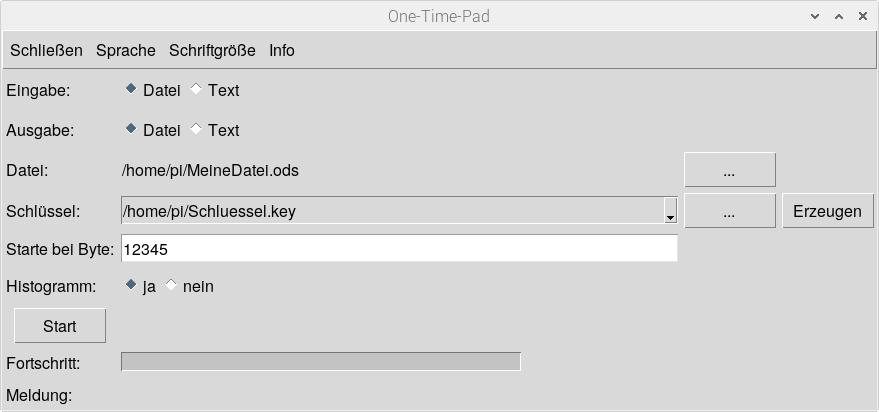Click the Fortschritt progress bar
Viewport: 879px width, 412px height.
320,361
